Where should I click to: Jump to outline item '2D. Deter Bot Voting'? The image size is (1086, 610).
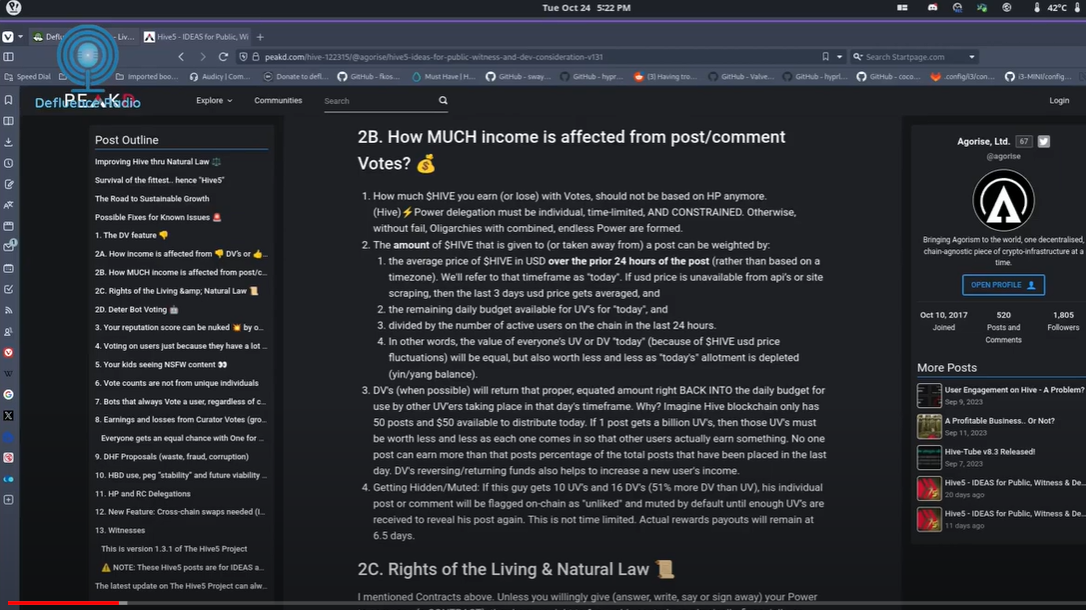pos(136,310)
